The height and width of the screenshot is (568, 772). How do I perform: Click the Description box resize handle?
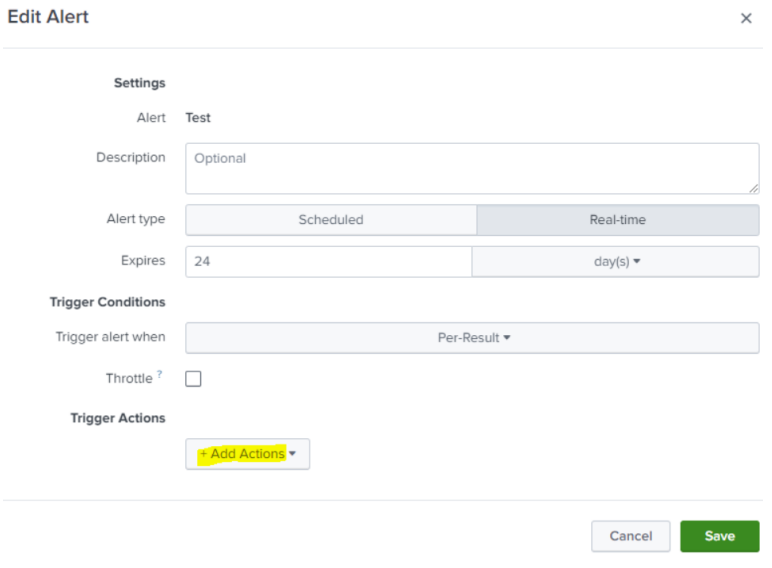point(753,188)
